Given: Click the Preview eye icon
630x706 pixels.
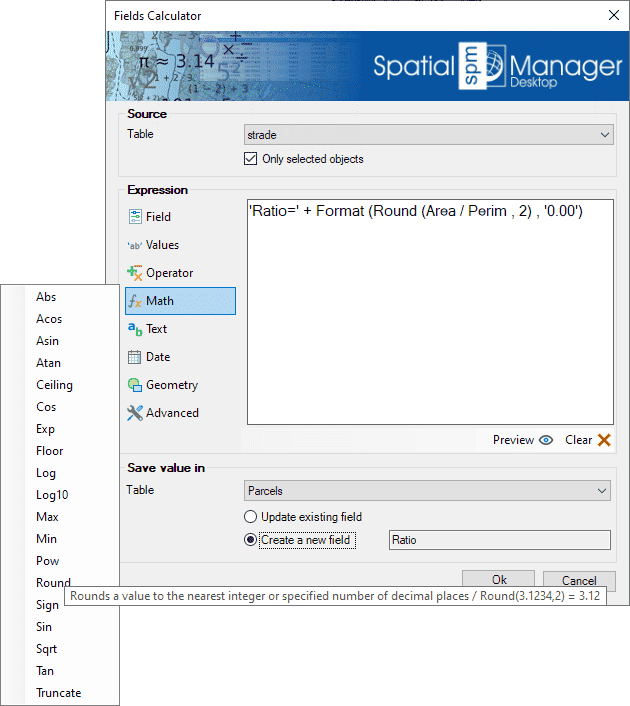Looking at the screenshot, I should click(546, 440).
